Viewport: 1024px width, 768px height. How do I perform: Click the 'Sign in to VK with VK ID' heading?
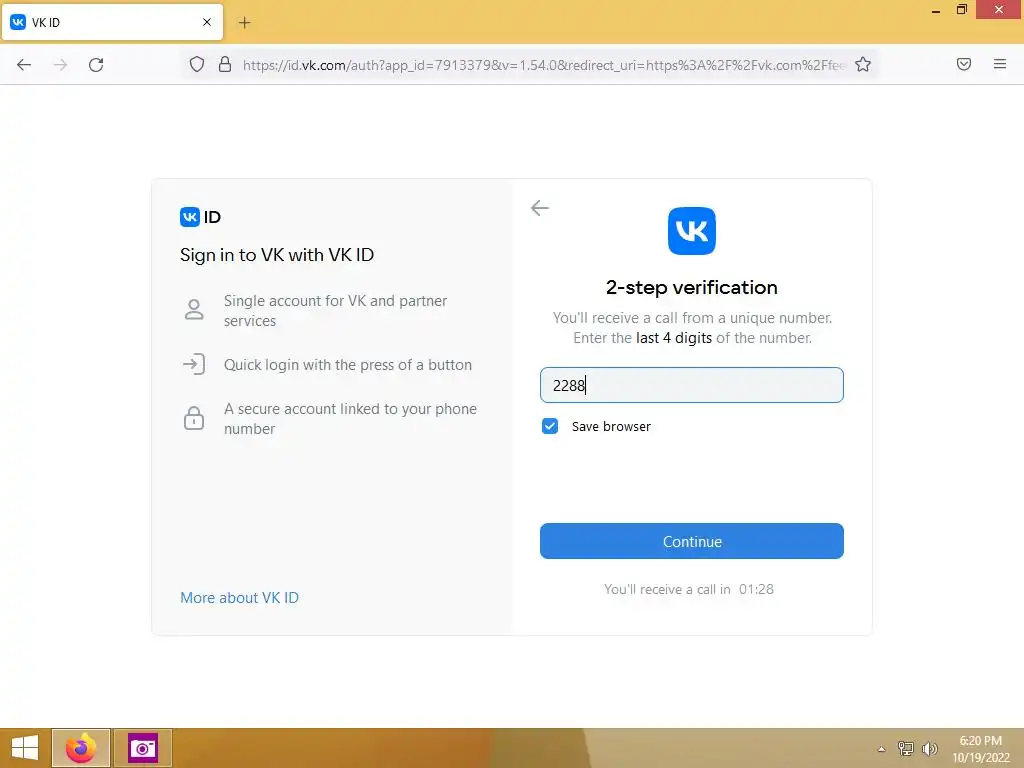tap(277, 255)
